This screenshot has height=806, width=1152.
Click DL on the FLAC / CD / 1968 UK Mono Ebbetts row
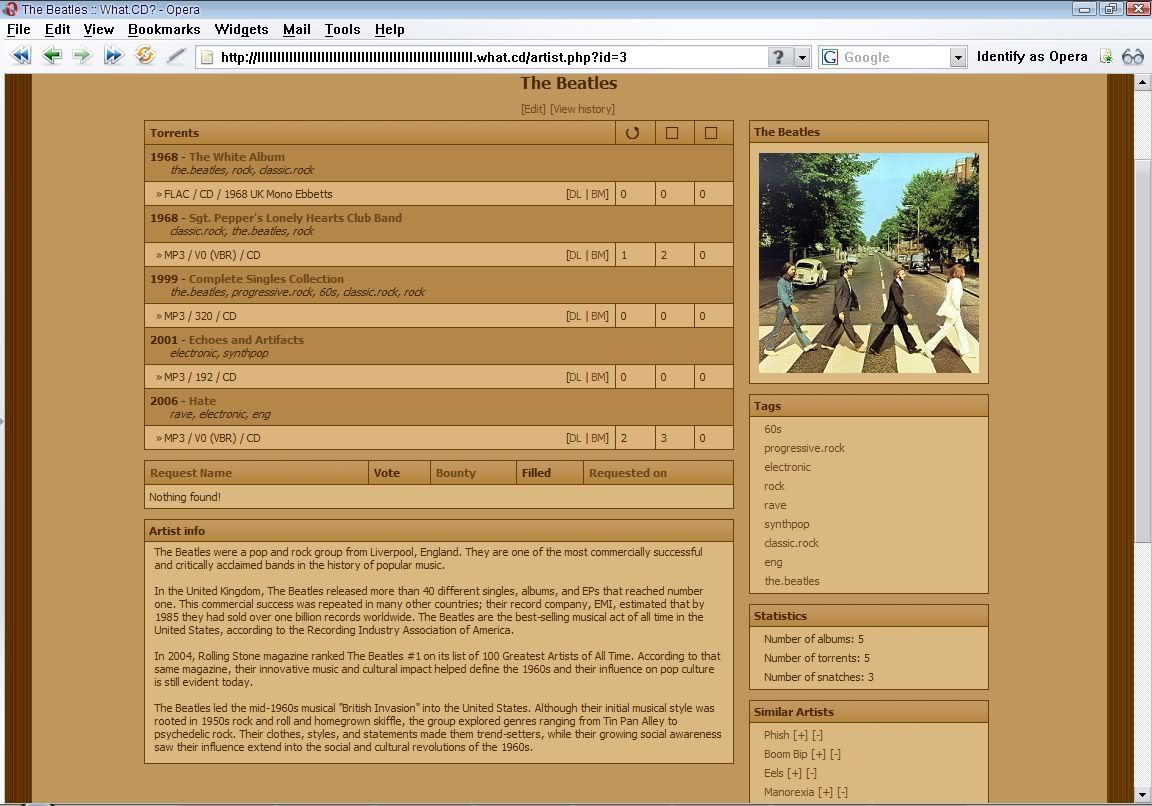[574, 194]
